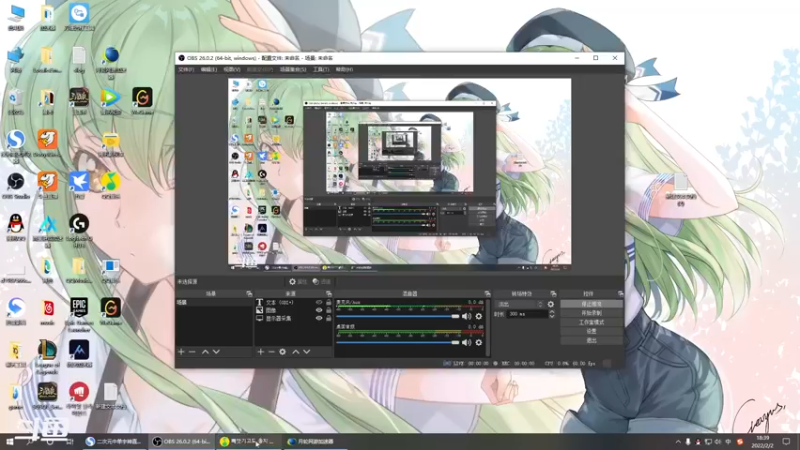Image resolution: width=800 pixels, height=450 pixels.
Task: Click Exit button in Controls panel
Action: (591, 340)
